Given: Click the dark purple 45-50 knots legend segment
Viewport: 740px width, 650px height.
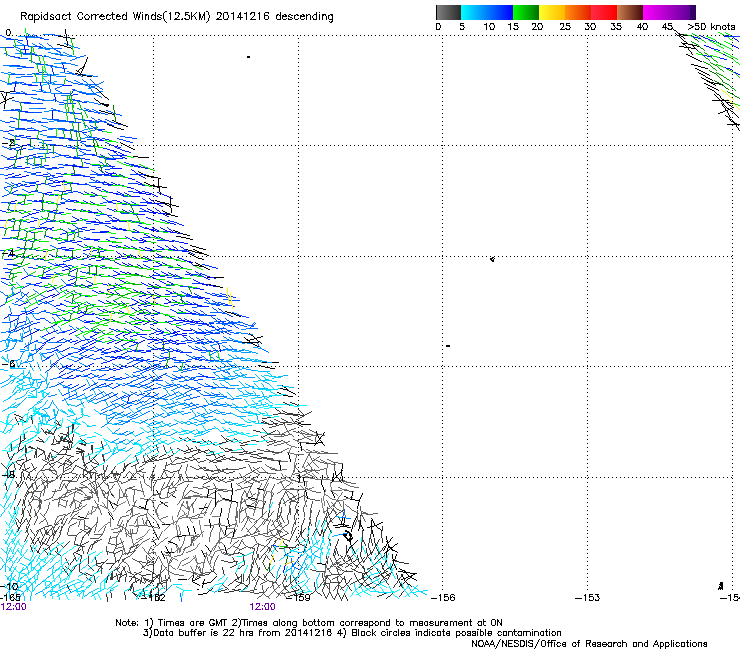Looking at the screenshot, I should coord(682,12).
